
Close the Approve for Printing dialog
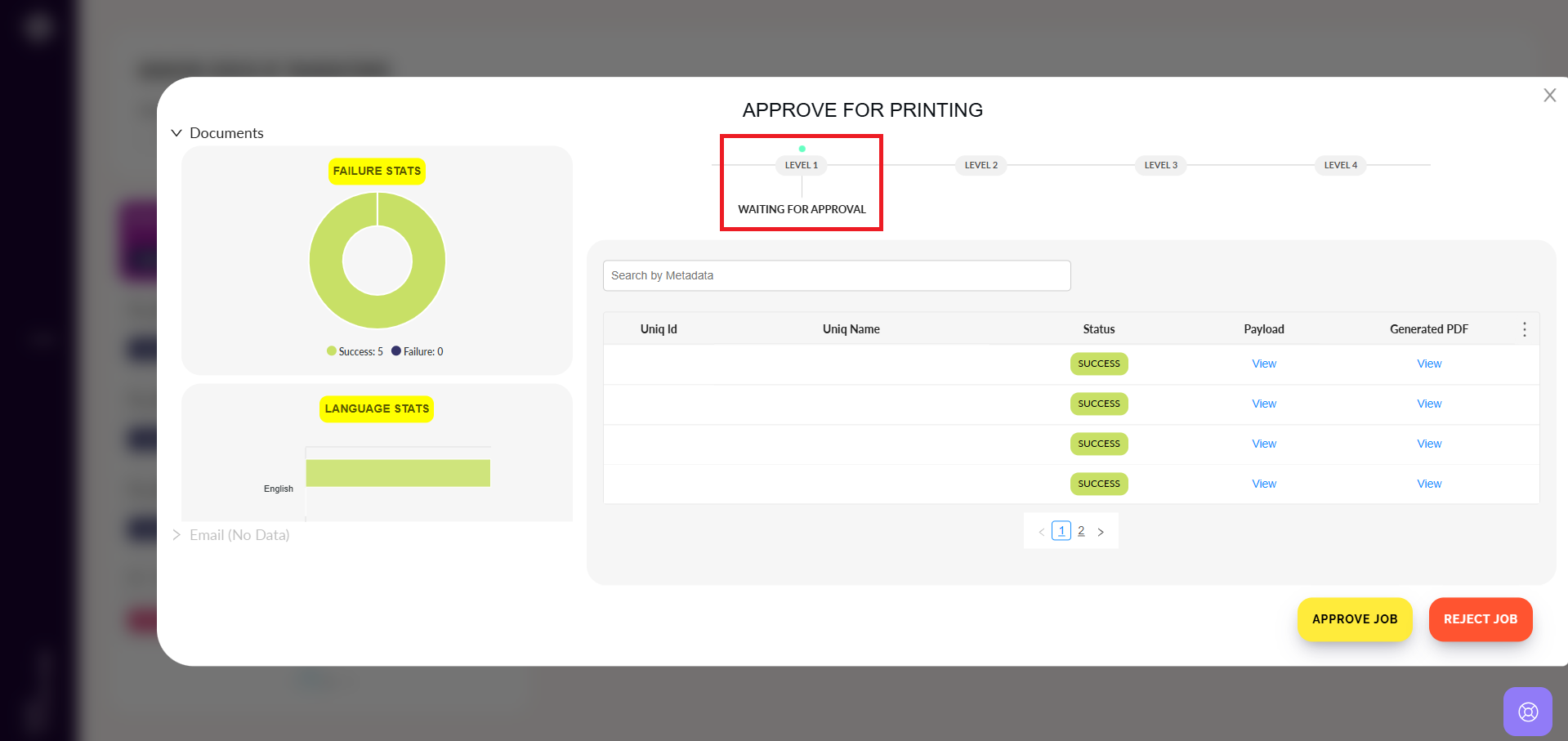coord(1549,96)
